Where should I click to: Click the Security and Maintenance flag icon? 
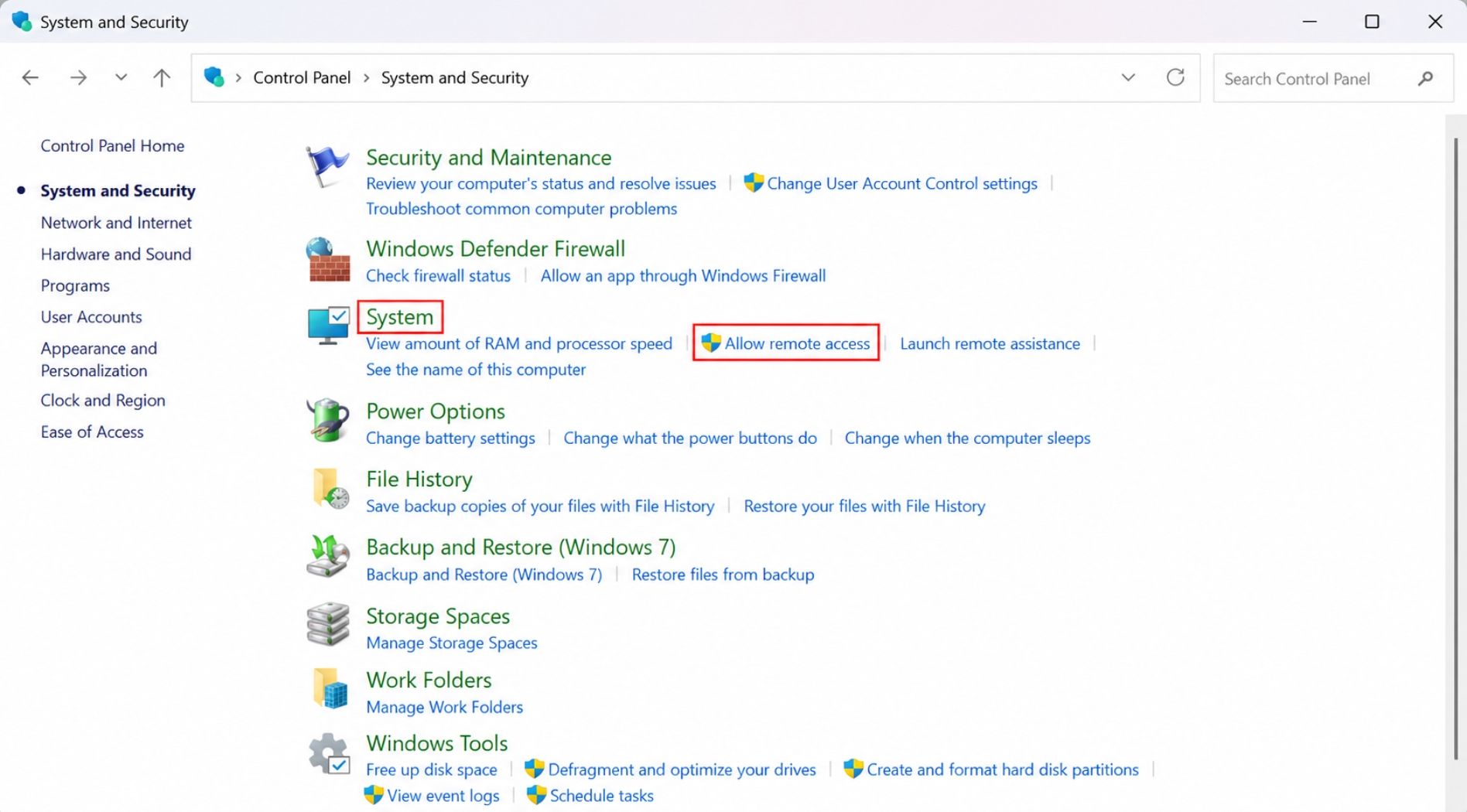[x=327, y=167]
